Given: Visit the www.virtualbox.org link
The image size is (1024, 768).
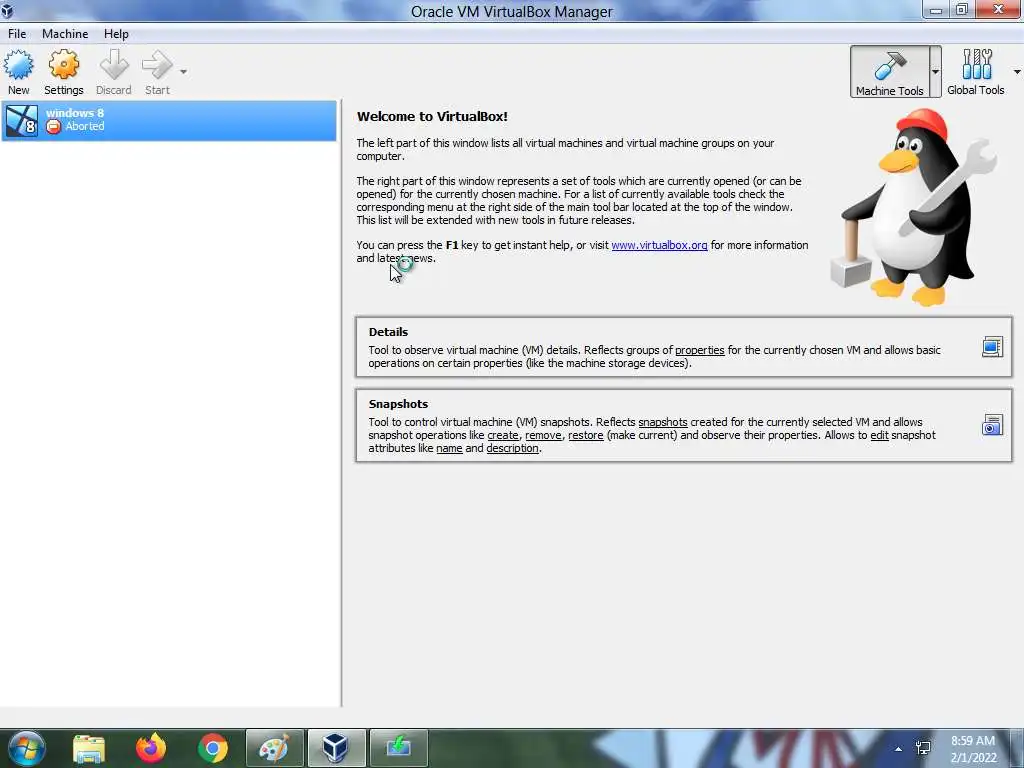Looking at the screenshot, I should [659, 246].
